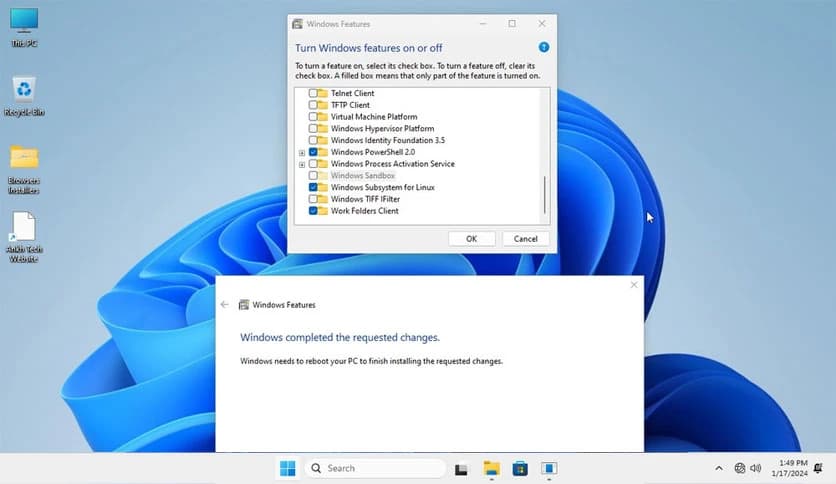This screenshot has height=484, width=836.
Task: Select the Windows Hypervisor Platform label
Action: pyautogui.click(x=382, y=128)
